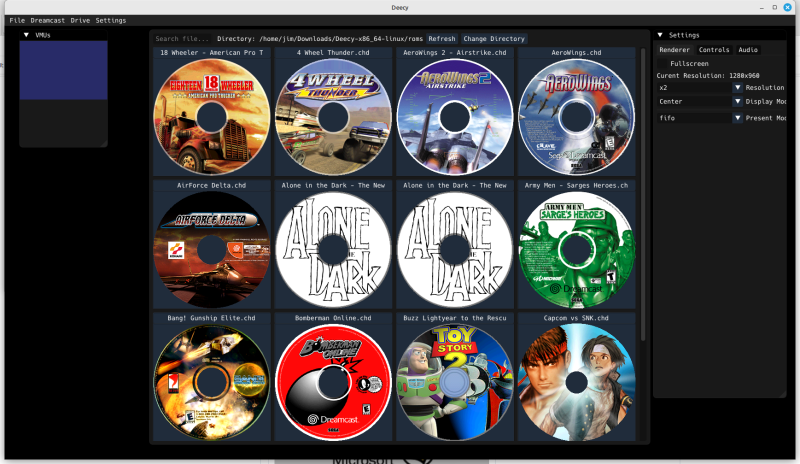
Task: Click the AeroWings 2 - Airstrike.chd title
Action: tap(455, 53)
